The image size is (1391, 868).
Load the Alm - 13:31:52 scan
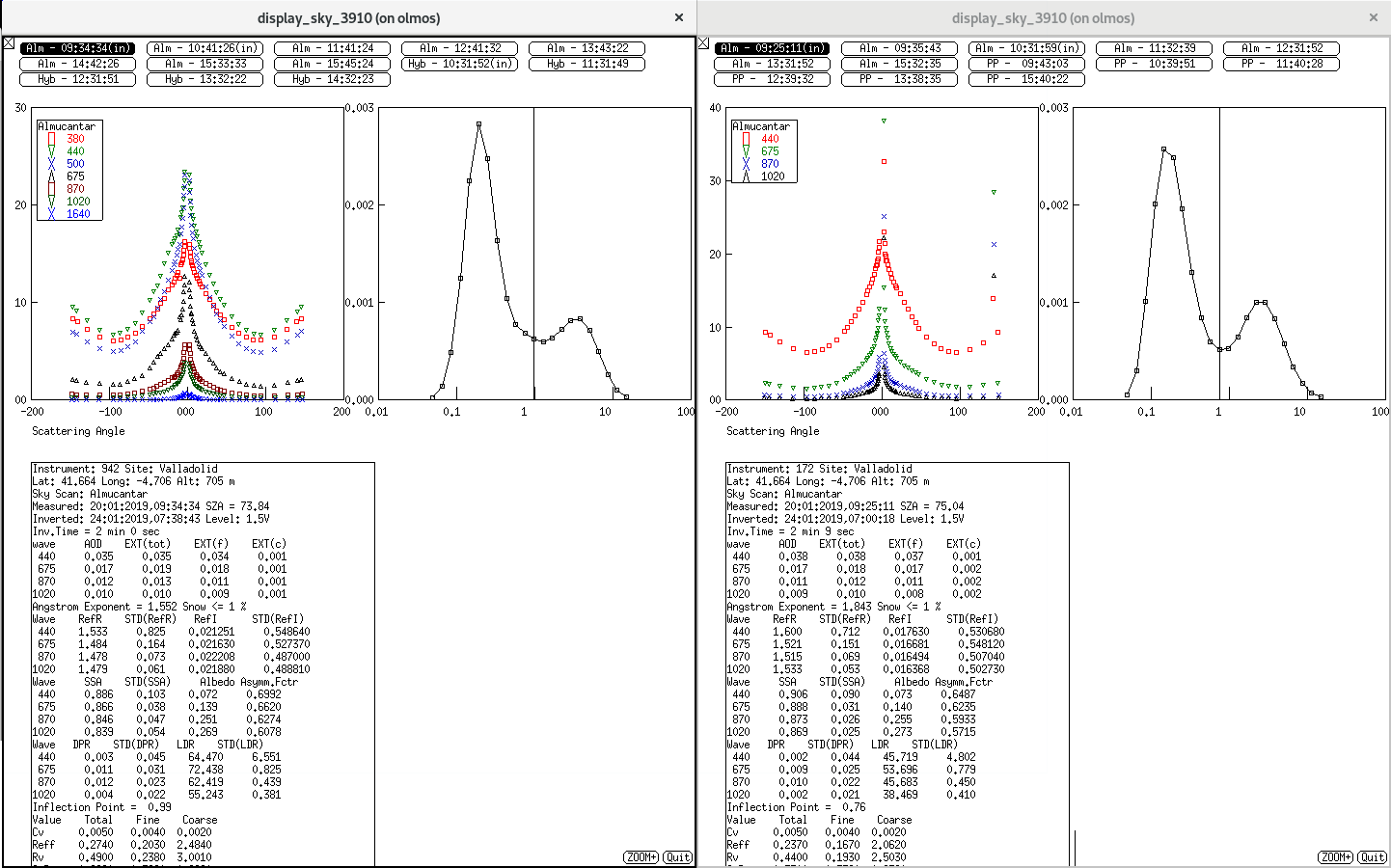tap(772, 64)
